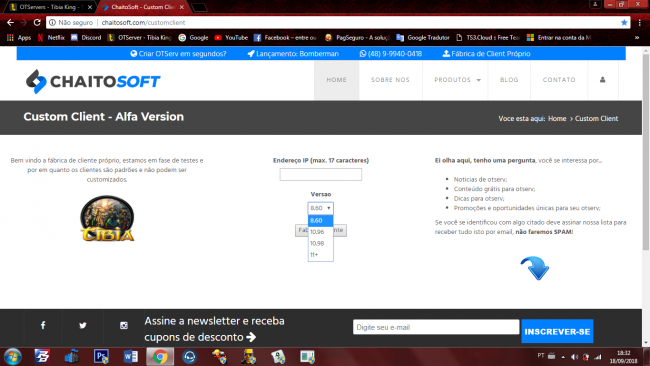Click the Facebook icon in footer
Image resolution: width=650 pixels, height=366 pixels.
point(43,325)
